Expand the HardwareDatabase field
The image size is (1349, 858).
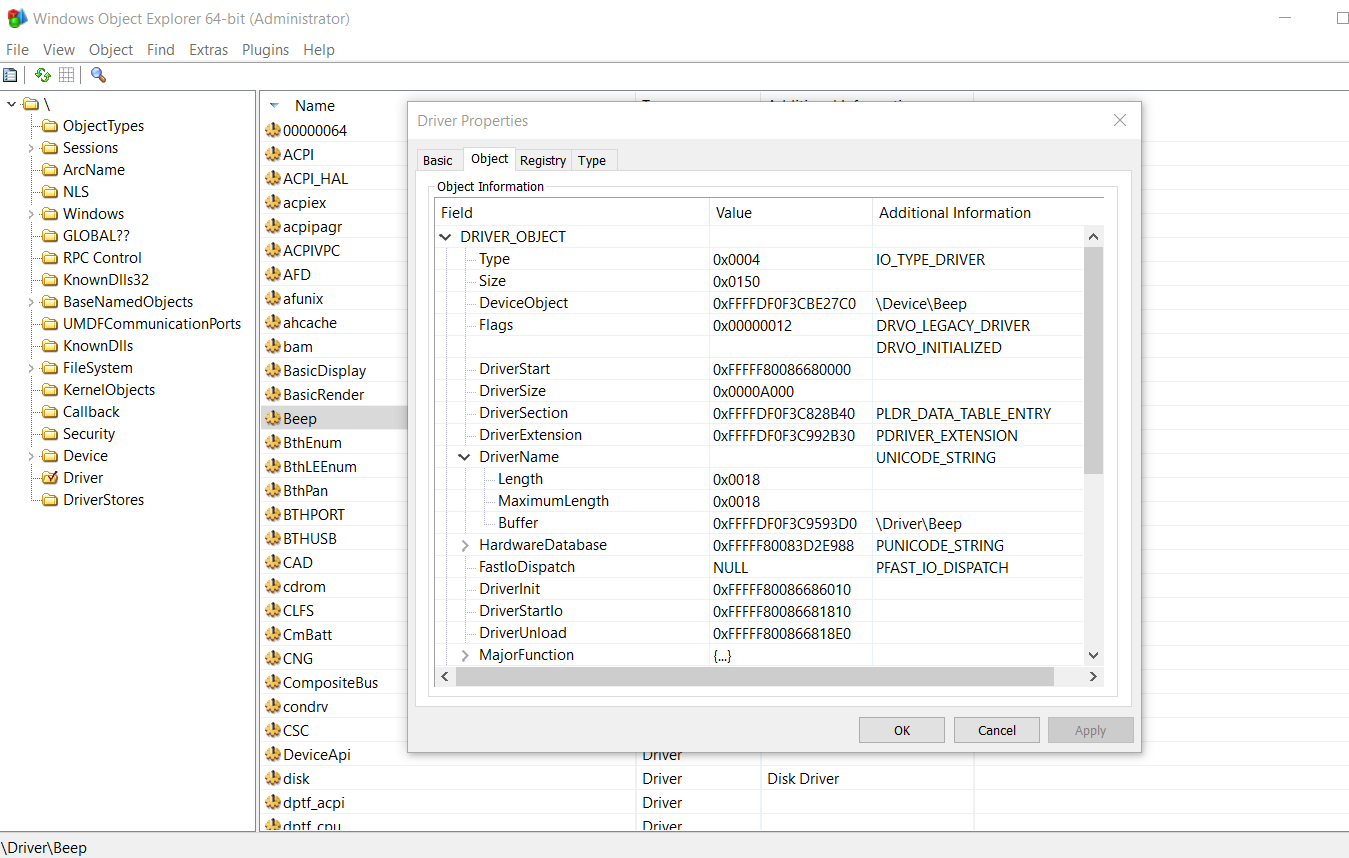click(464, 545)
